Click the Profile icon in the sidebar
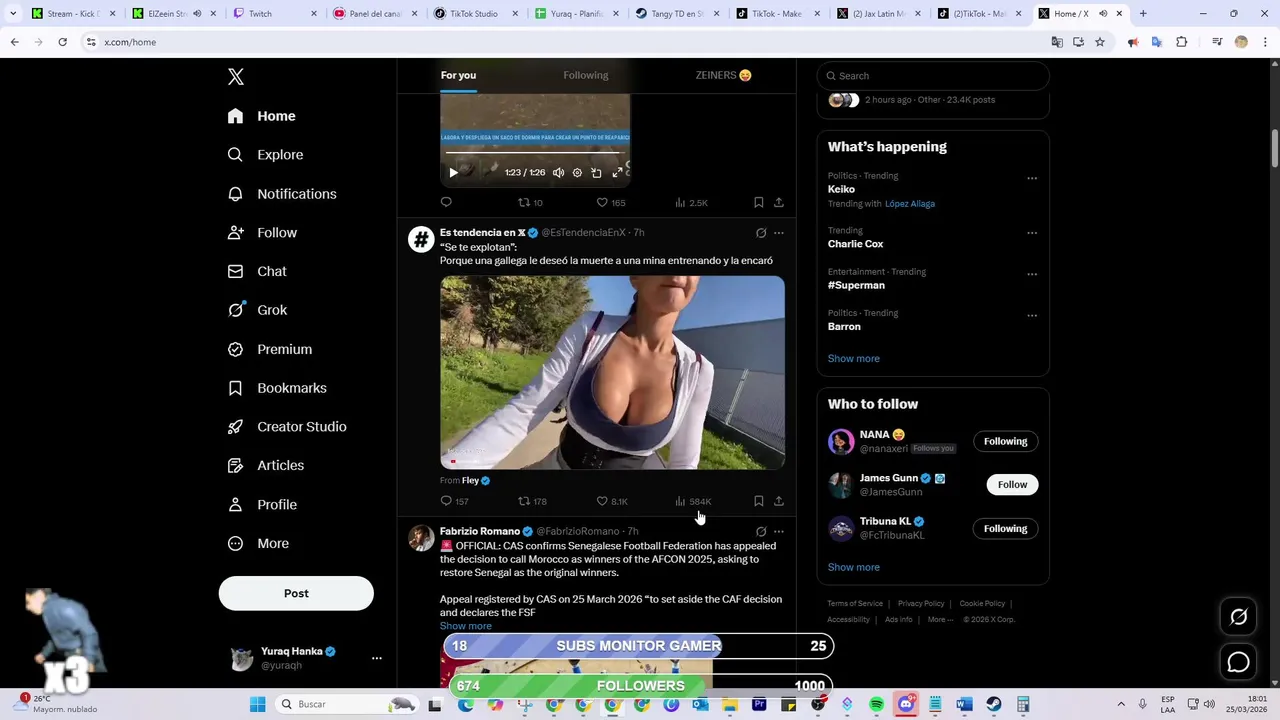Image resolution: width=1280 pixels, height=720 pixels. [235, 505]
